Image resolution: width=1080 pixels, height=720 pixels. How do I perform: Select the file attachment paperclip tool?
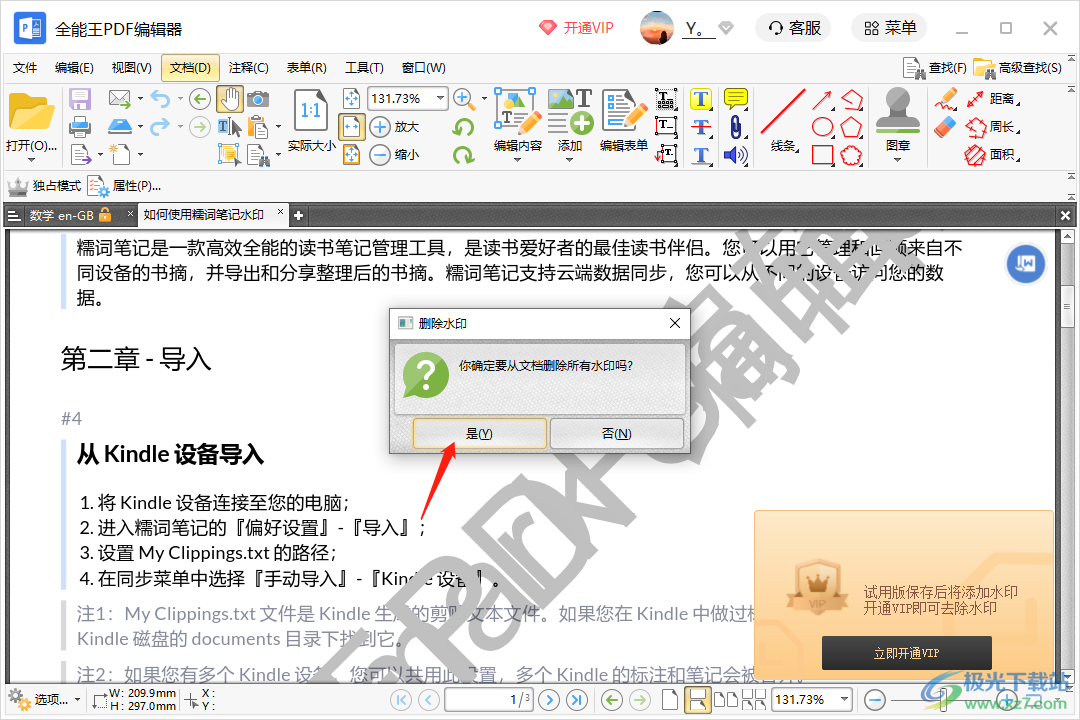(736, 127)
